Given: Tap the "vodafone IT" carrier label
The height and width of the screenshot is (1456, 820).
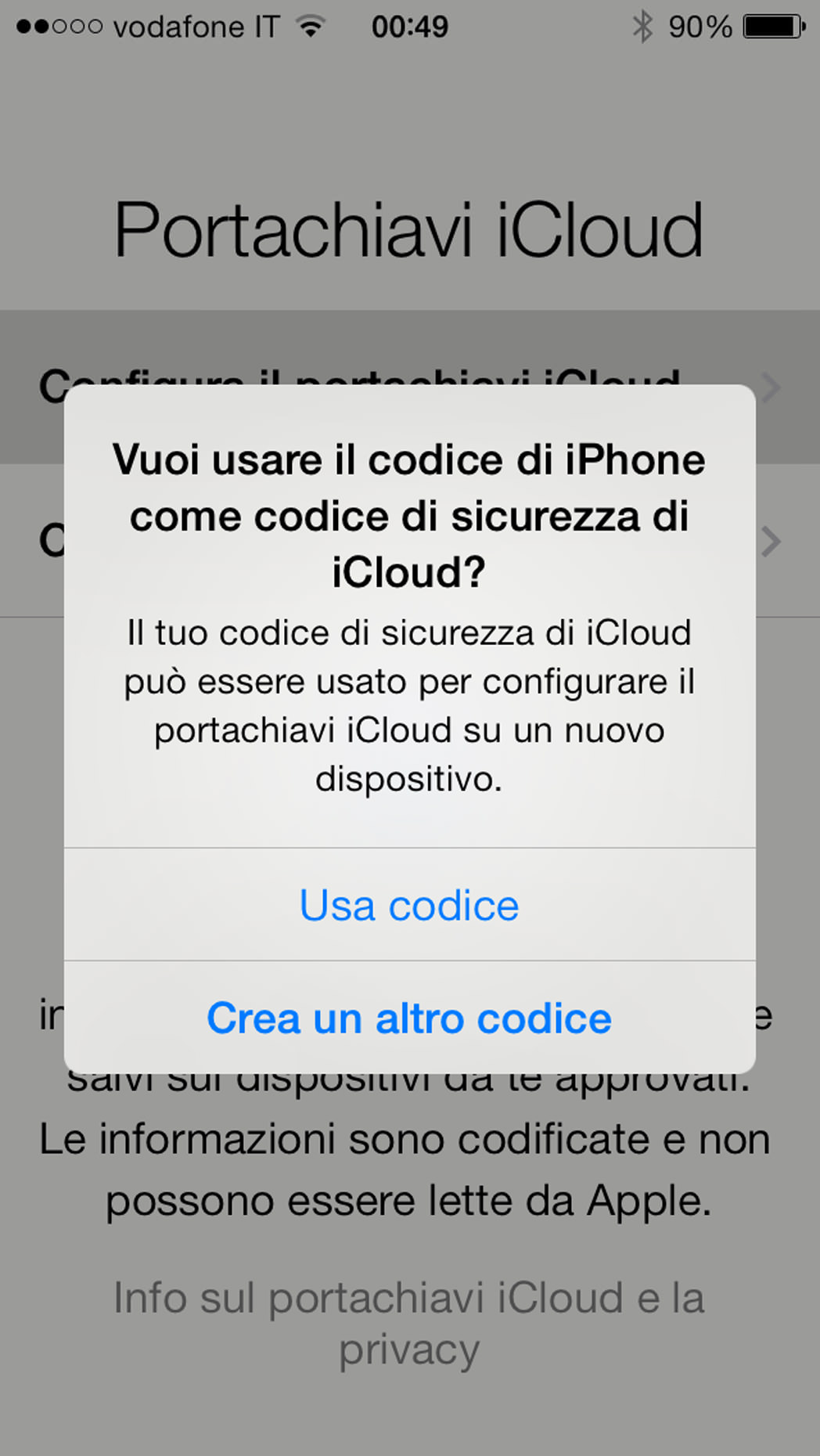Looking at the screenshot, I should coord(196,27).
